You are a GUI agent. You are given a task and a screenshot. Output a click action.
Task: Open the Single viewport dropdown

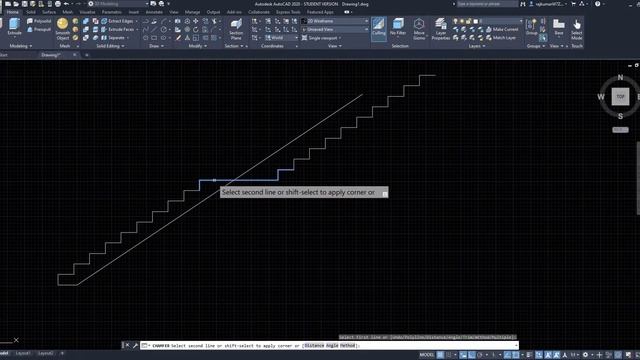[322, 38]
